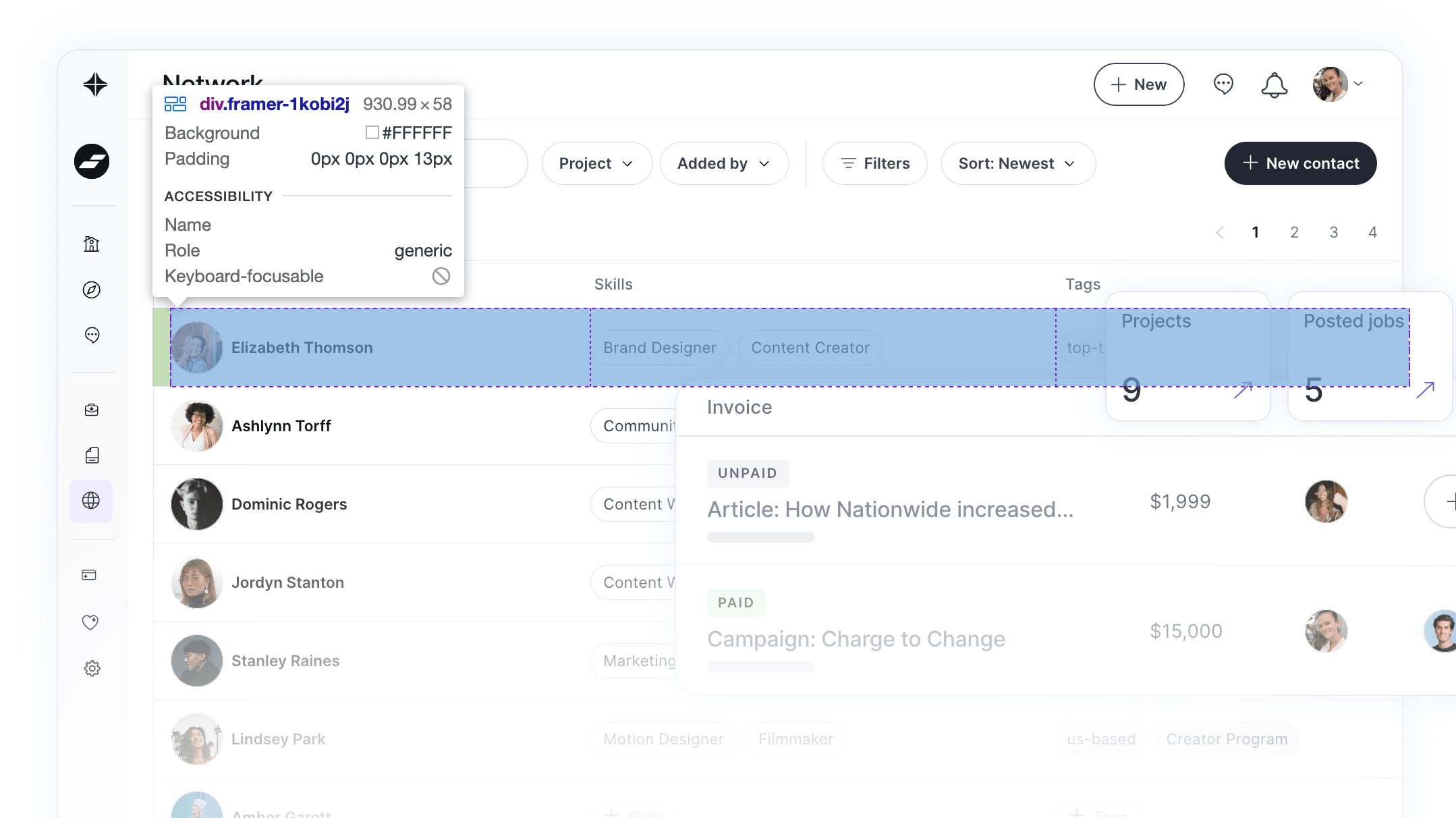
Task: Click the PAID status badge
Action: tap(736, 603)
